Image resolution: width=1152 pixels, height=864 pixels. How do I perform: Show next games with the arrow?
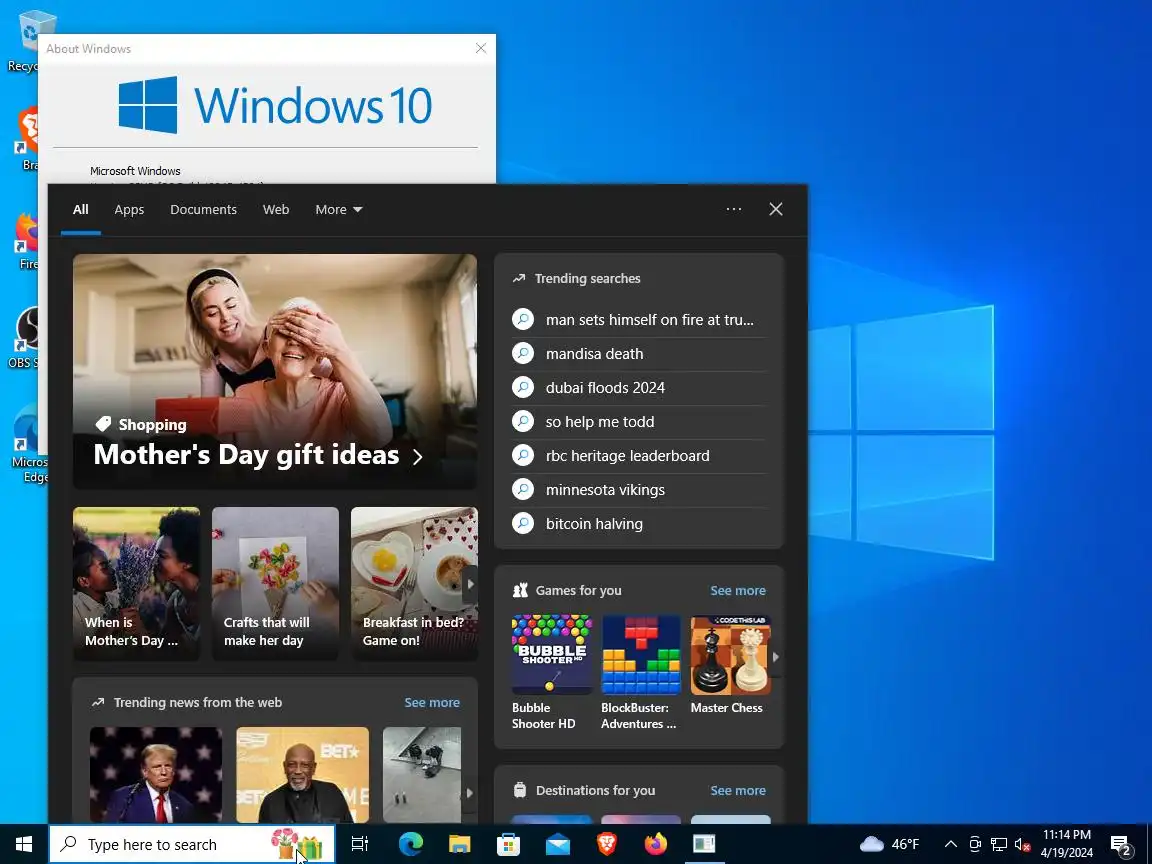(x=775, y=657)
